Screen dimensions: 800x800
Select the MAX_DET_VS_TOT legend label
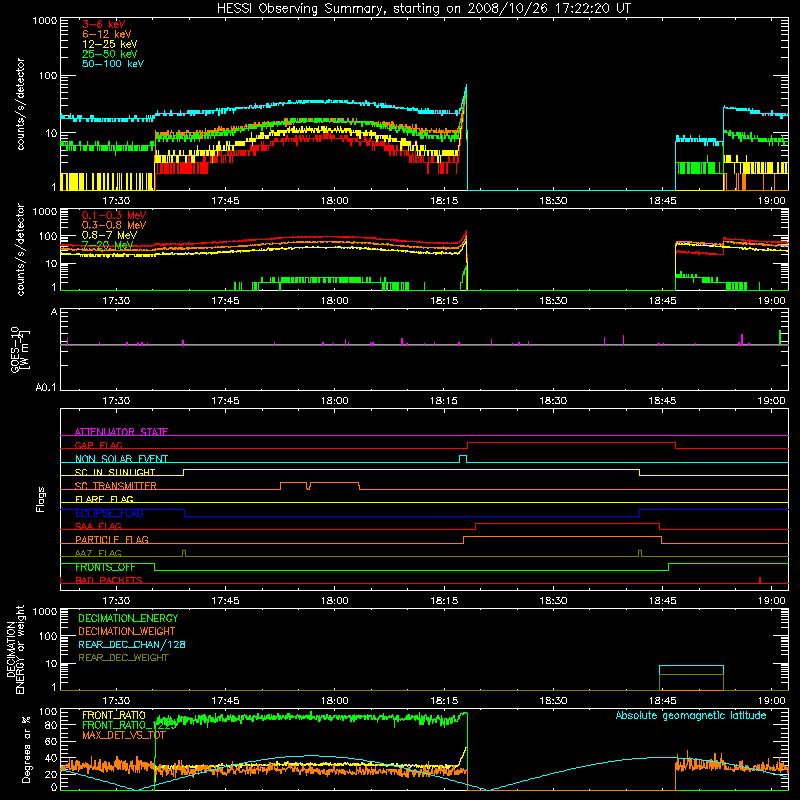point(123,735)
